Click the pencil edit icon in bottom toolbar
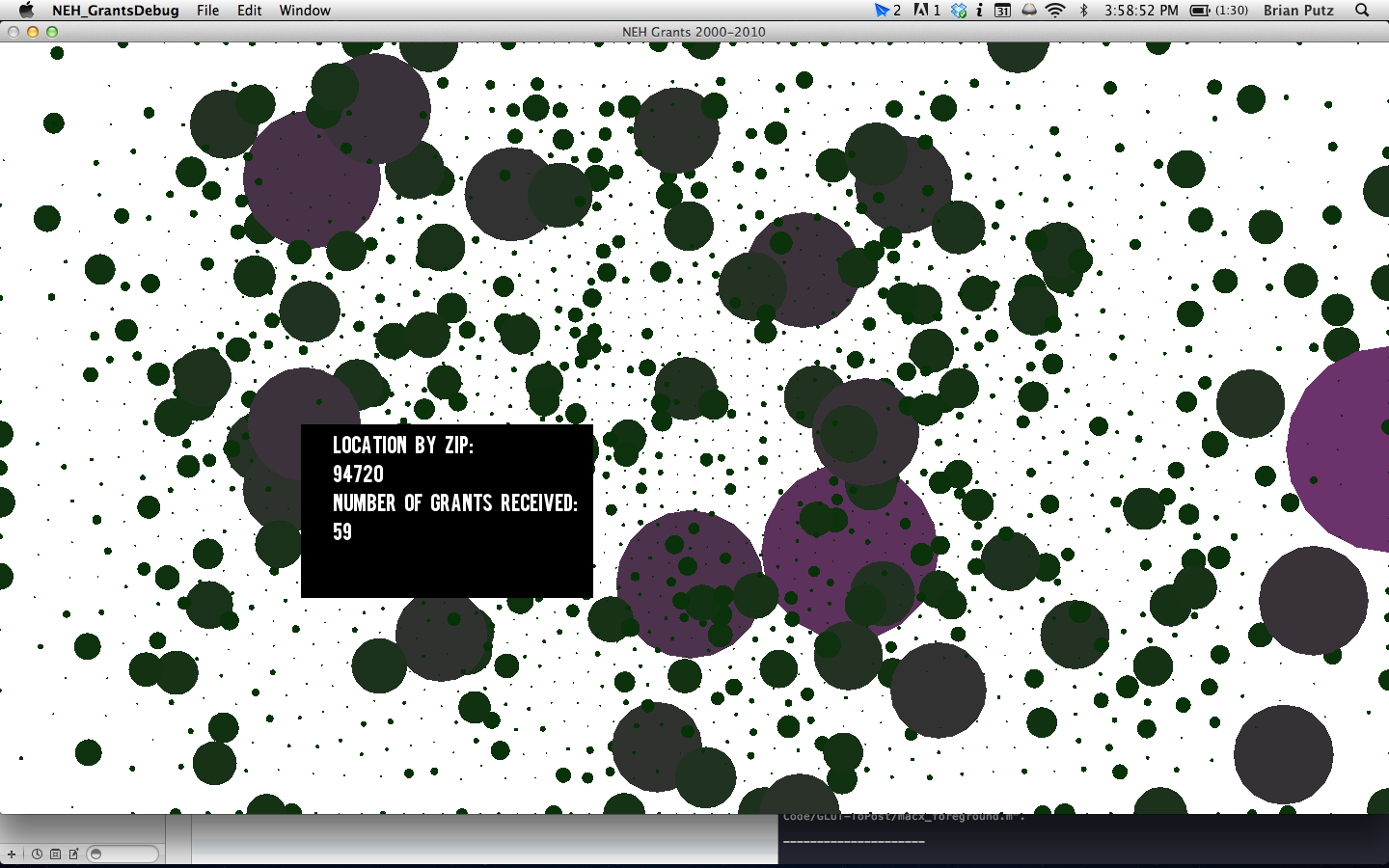 pyautogui.click(x=73, y=854)
